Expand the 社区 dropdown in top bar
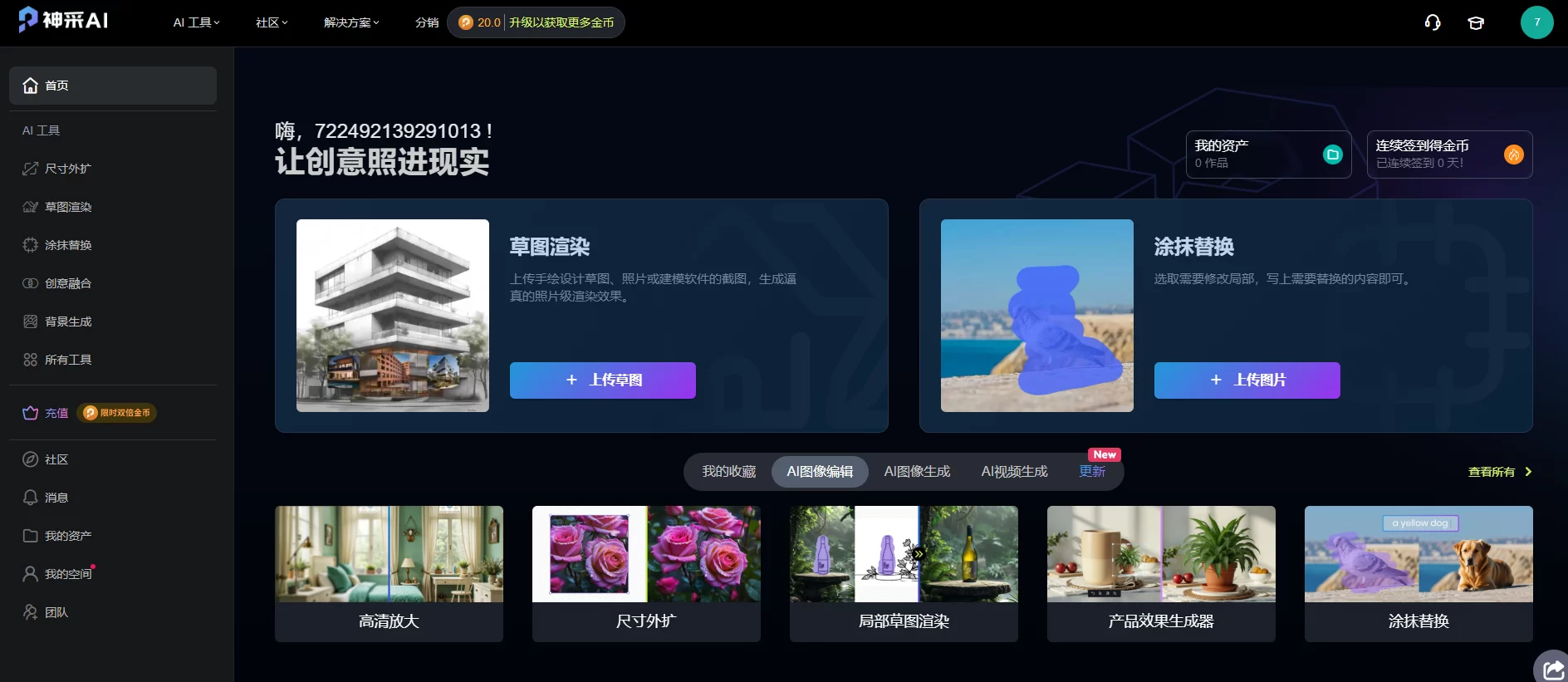1568x682 pixels. click(x=272, y=22)
